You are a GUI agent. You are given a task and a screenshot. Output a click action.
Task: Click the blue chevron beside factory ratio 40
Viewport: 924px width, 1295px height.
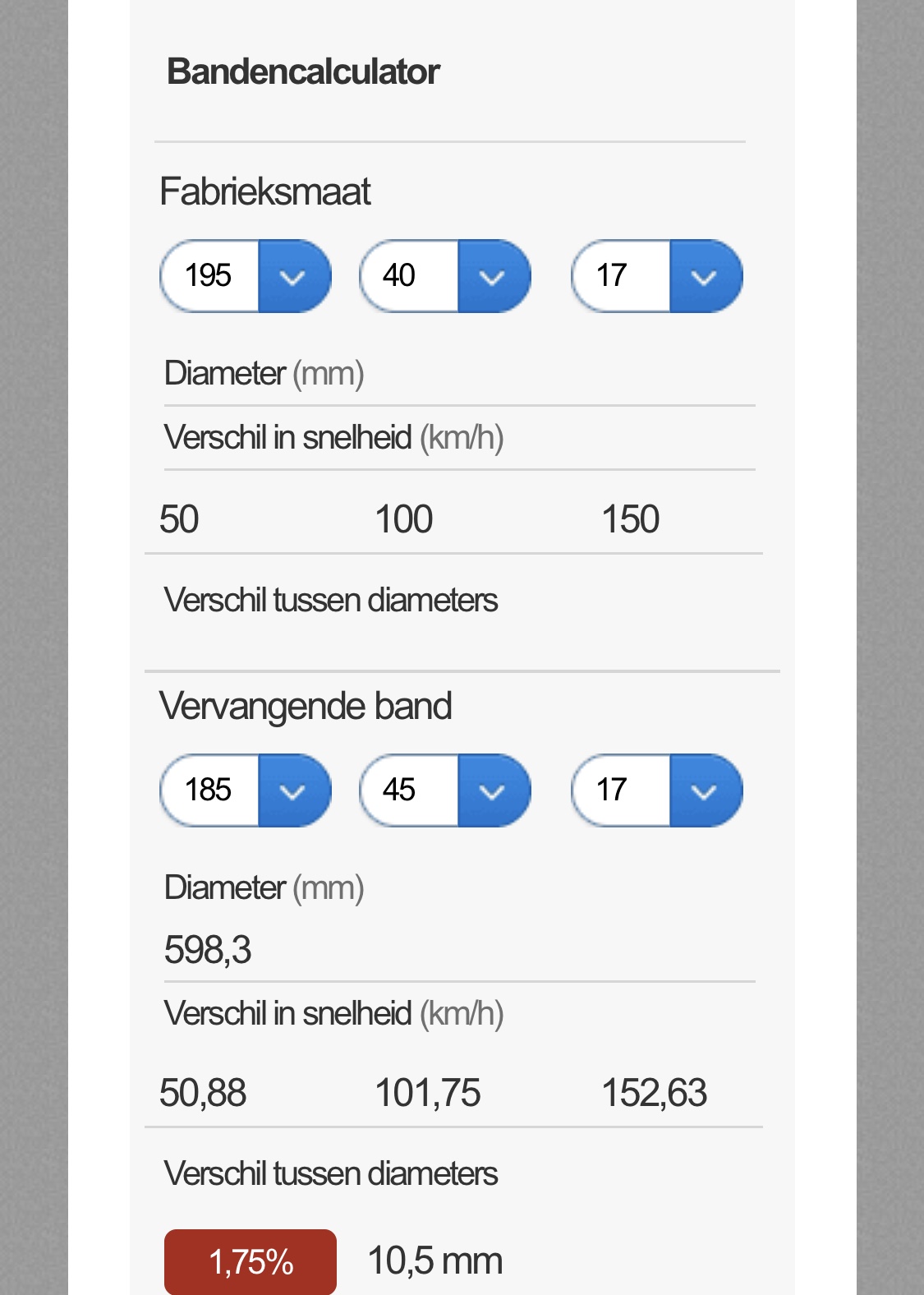coord(492,277)
